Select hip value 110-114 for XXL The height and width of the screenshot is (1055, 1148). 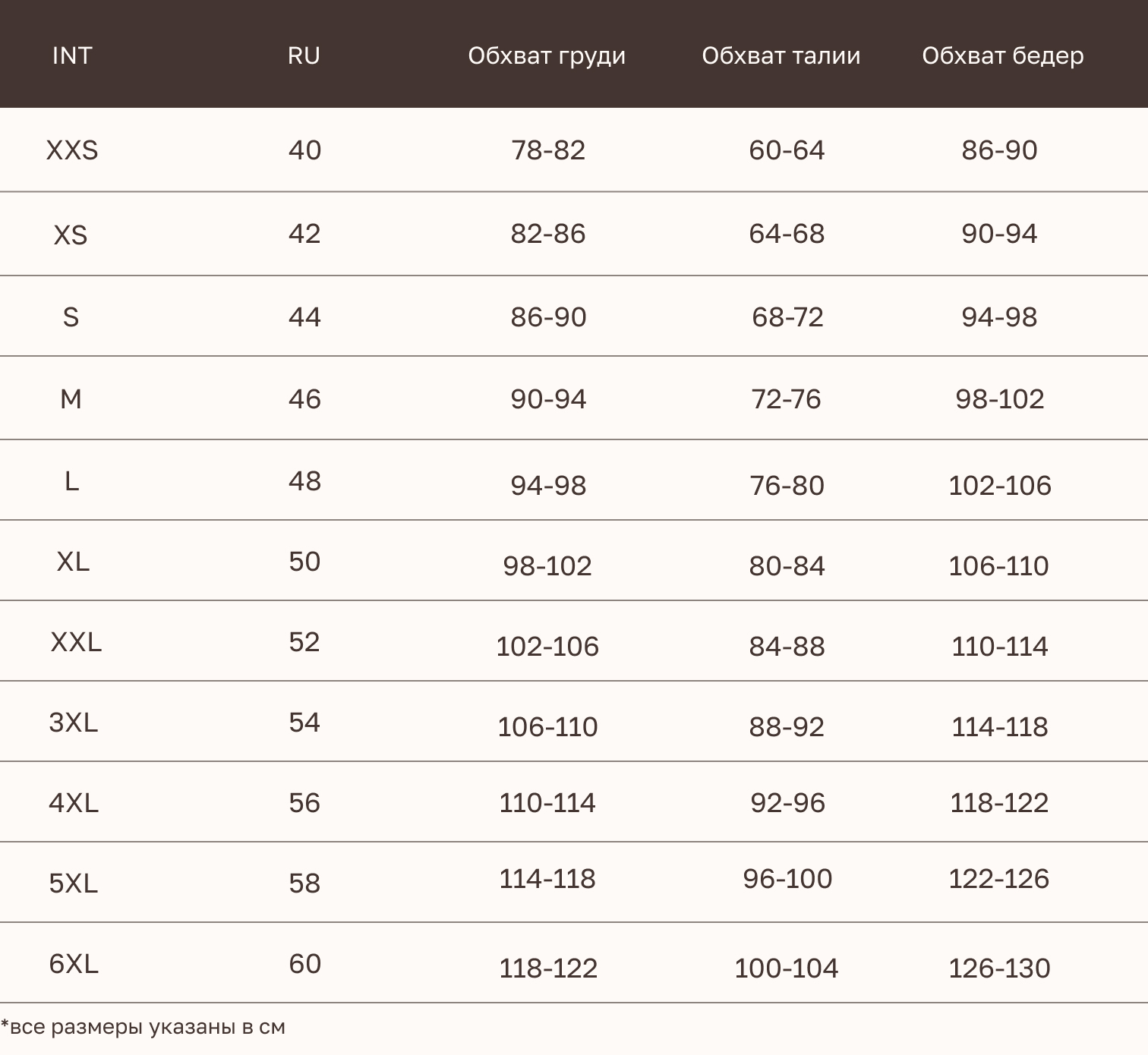click(x=999, y=646)
